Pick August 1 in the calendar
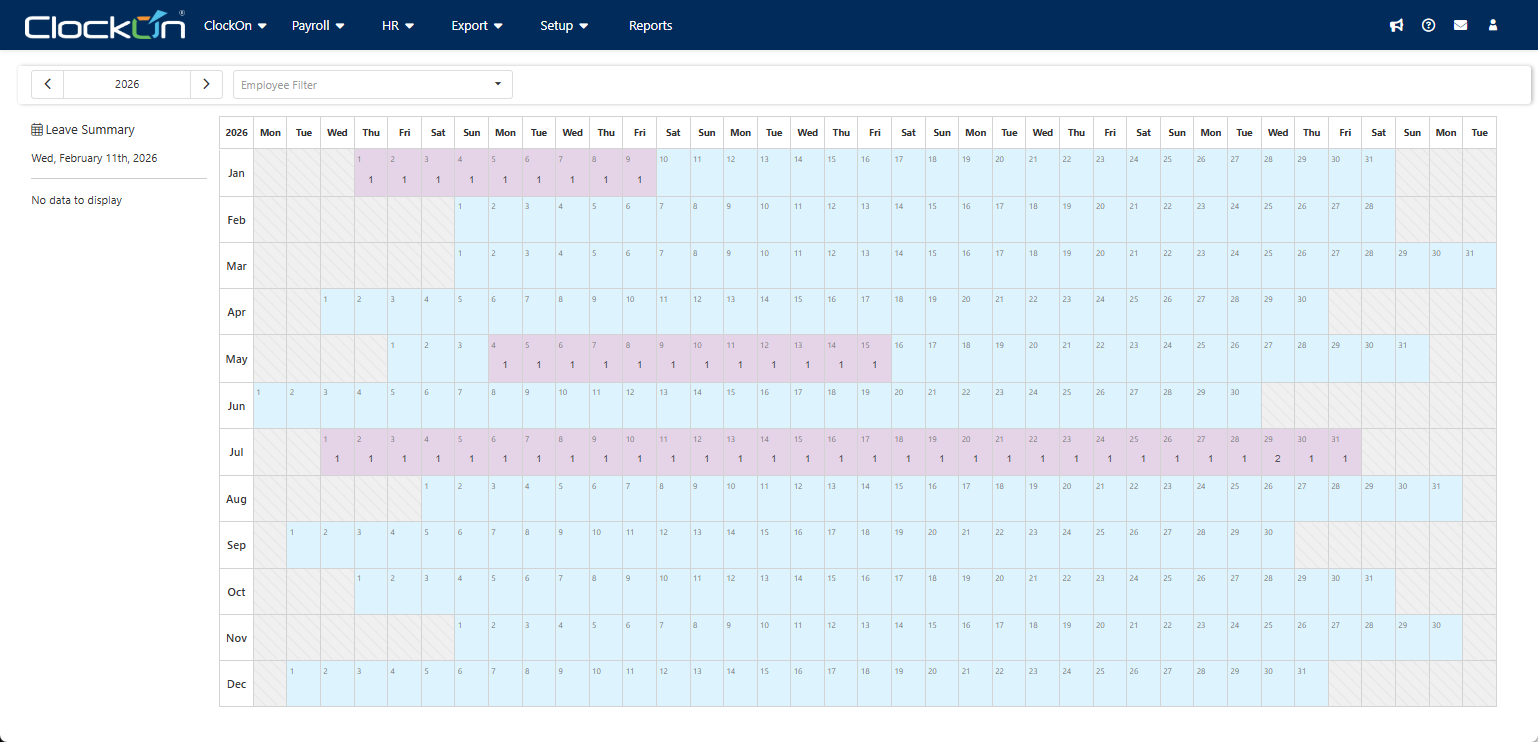 (x=438, y=499)
